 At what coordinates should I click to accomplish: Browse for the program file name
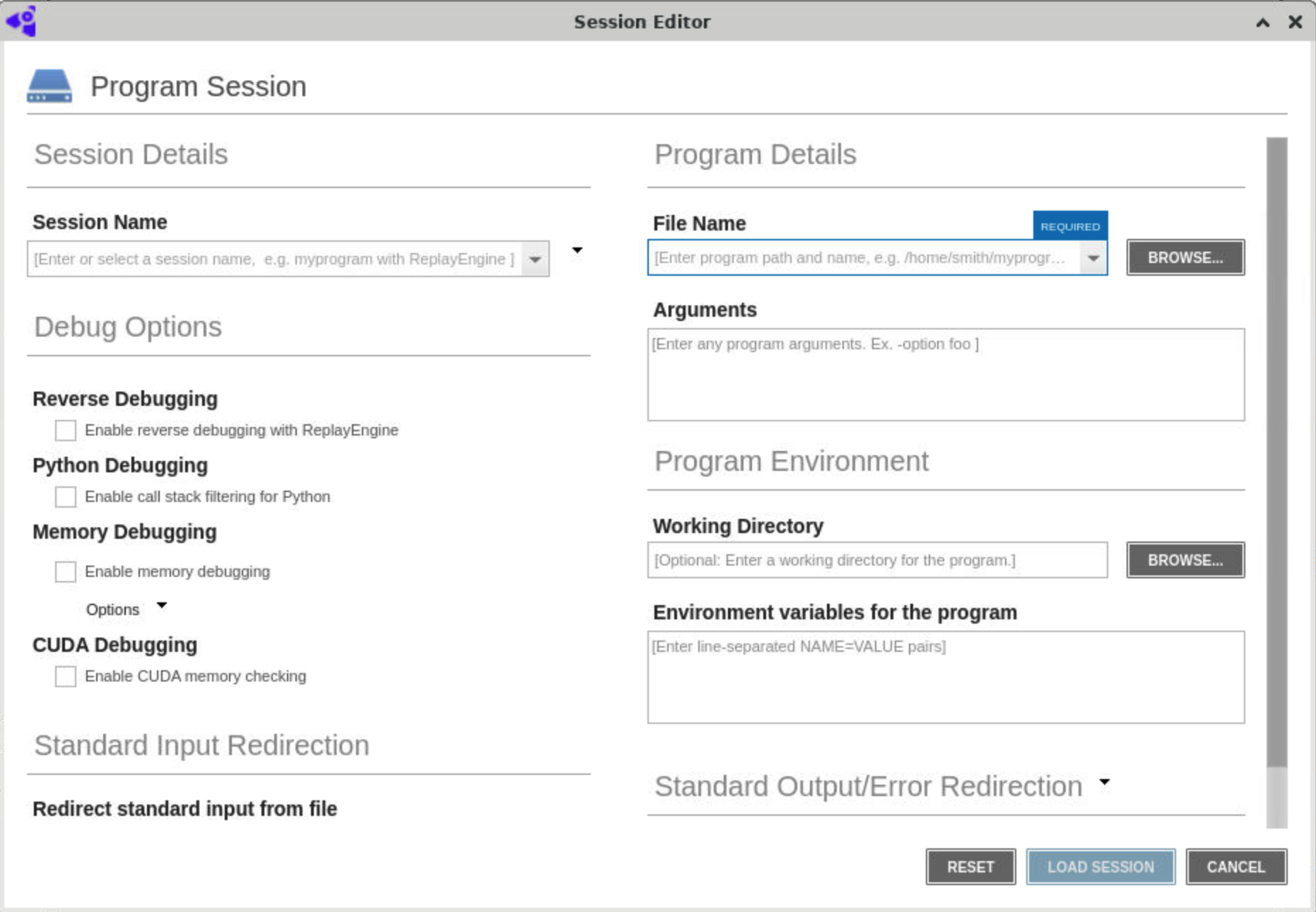tap(1185, 258)
